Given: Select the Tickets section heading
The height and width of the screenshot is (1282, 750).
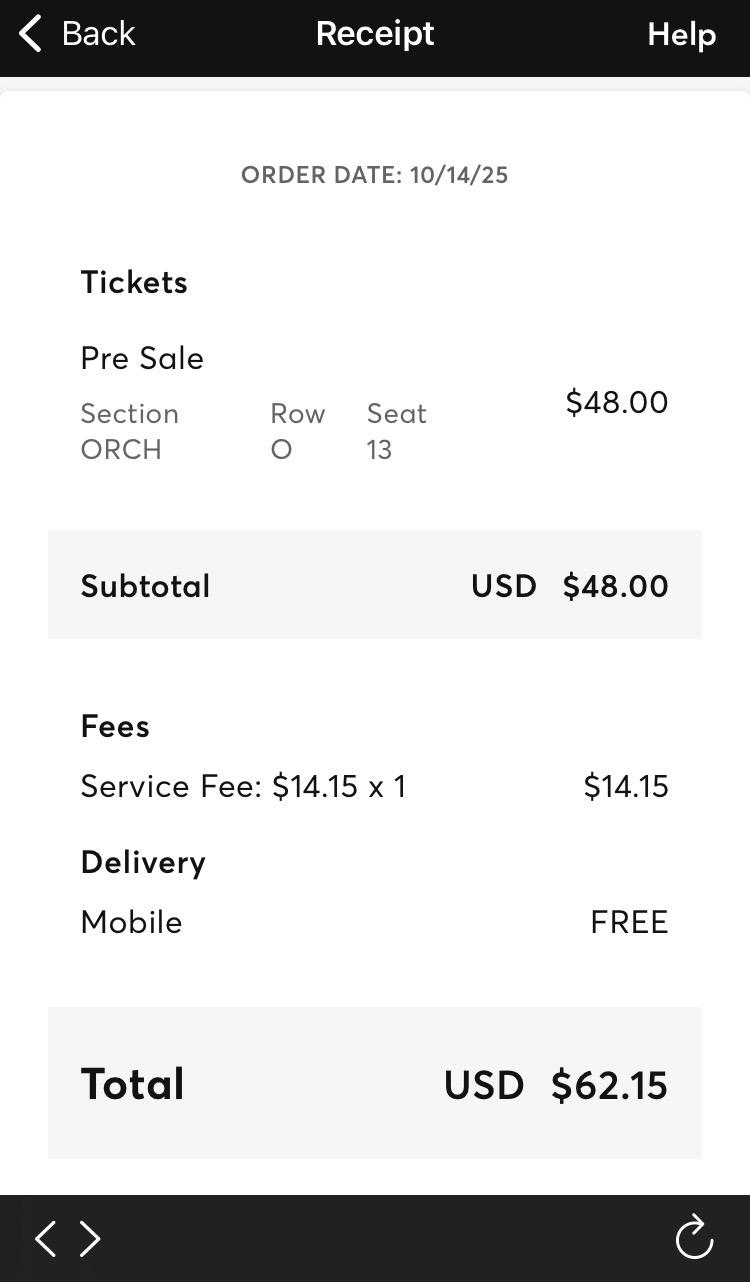Looking at the screenshot, I should [134, 282].
